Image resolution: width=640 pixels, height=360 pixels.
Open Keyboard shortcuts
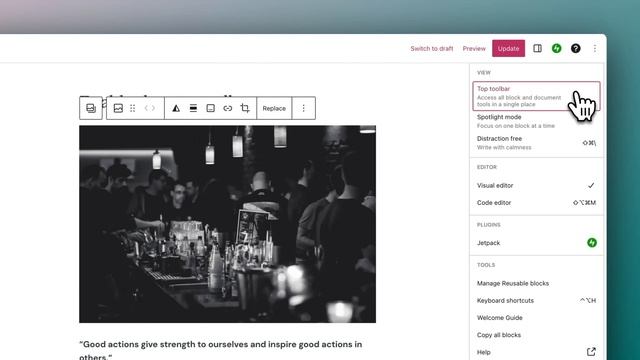(x=536, y=300)
